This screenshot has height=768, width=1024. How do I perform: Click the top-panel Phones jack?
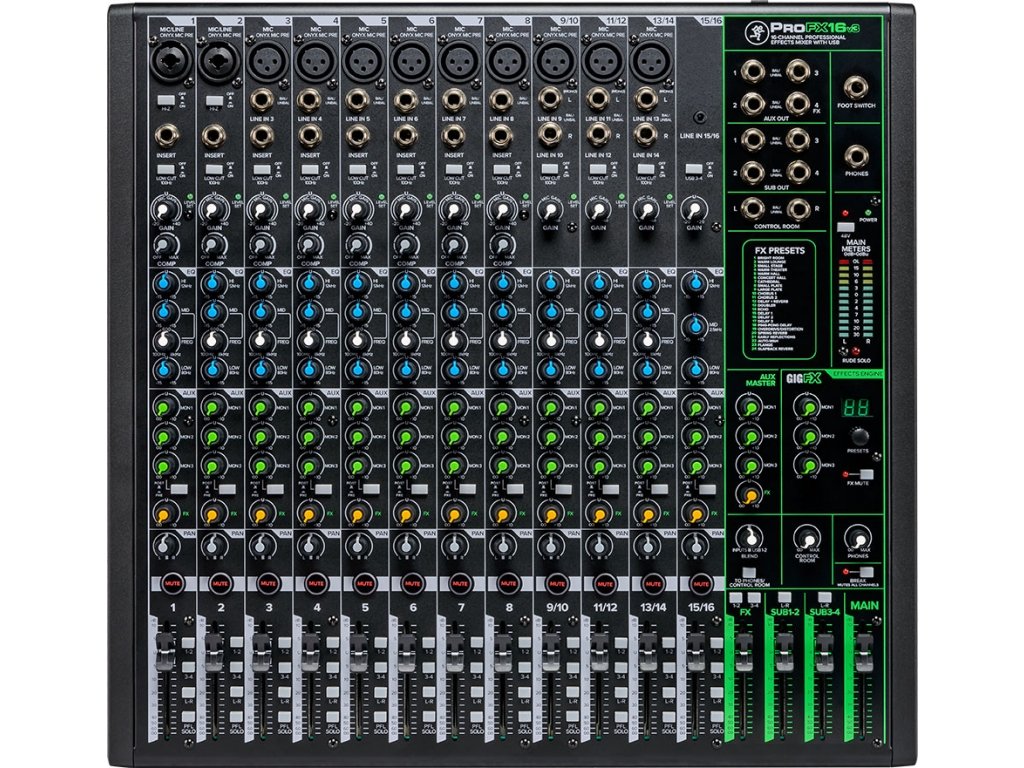pyautogui.click(x=857, y=157)
